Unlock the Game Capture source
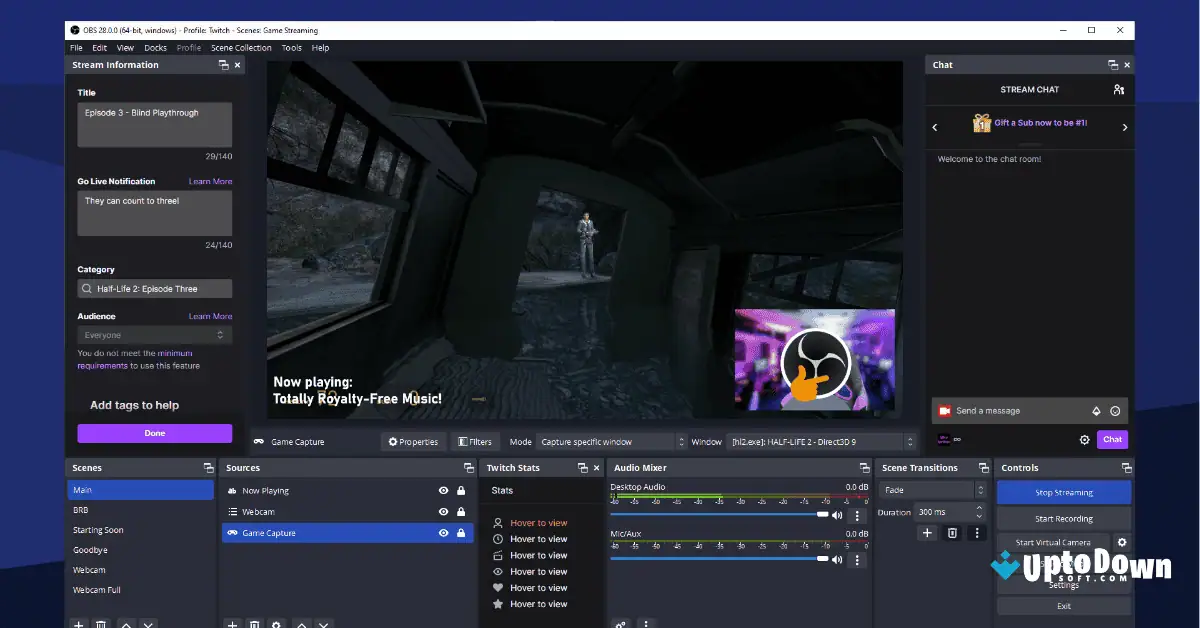The height and width of the screenshot is (628, 1200). [460, 532]
